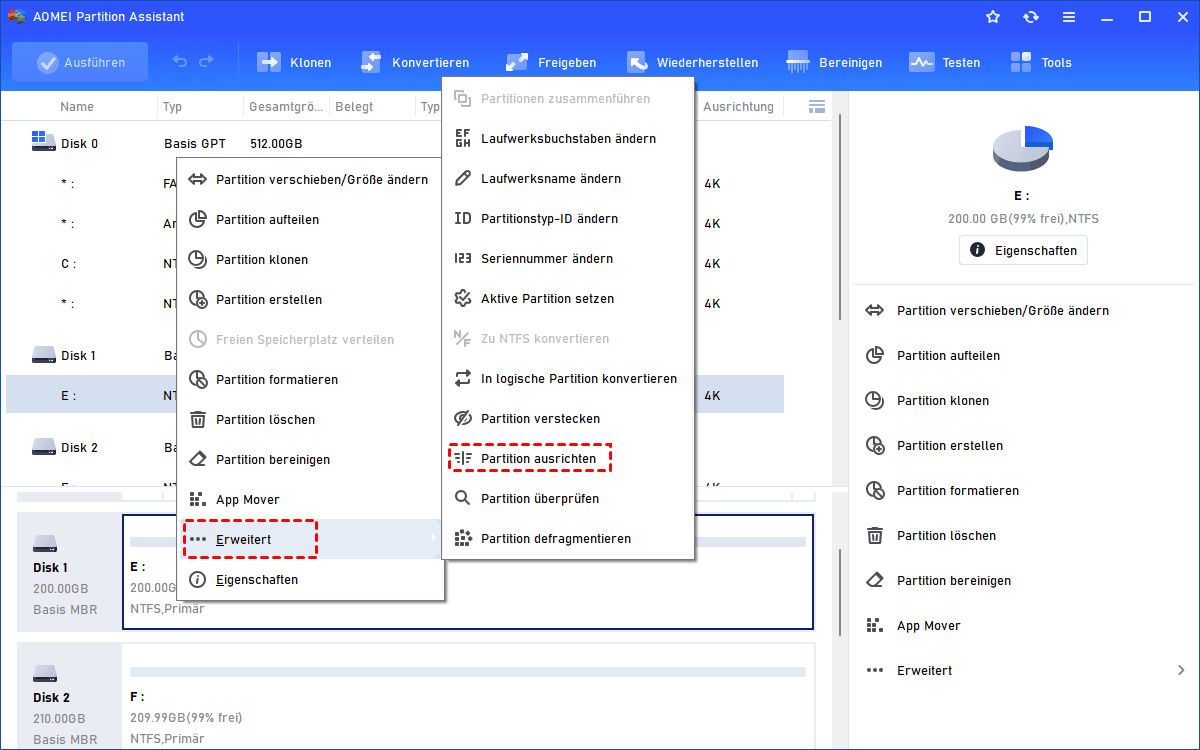Choose Partition aufteilen in context menu
Screen dimensions: 1200x750
click(x=310, y=220)
